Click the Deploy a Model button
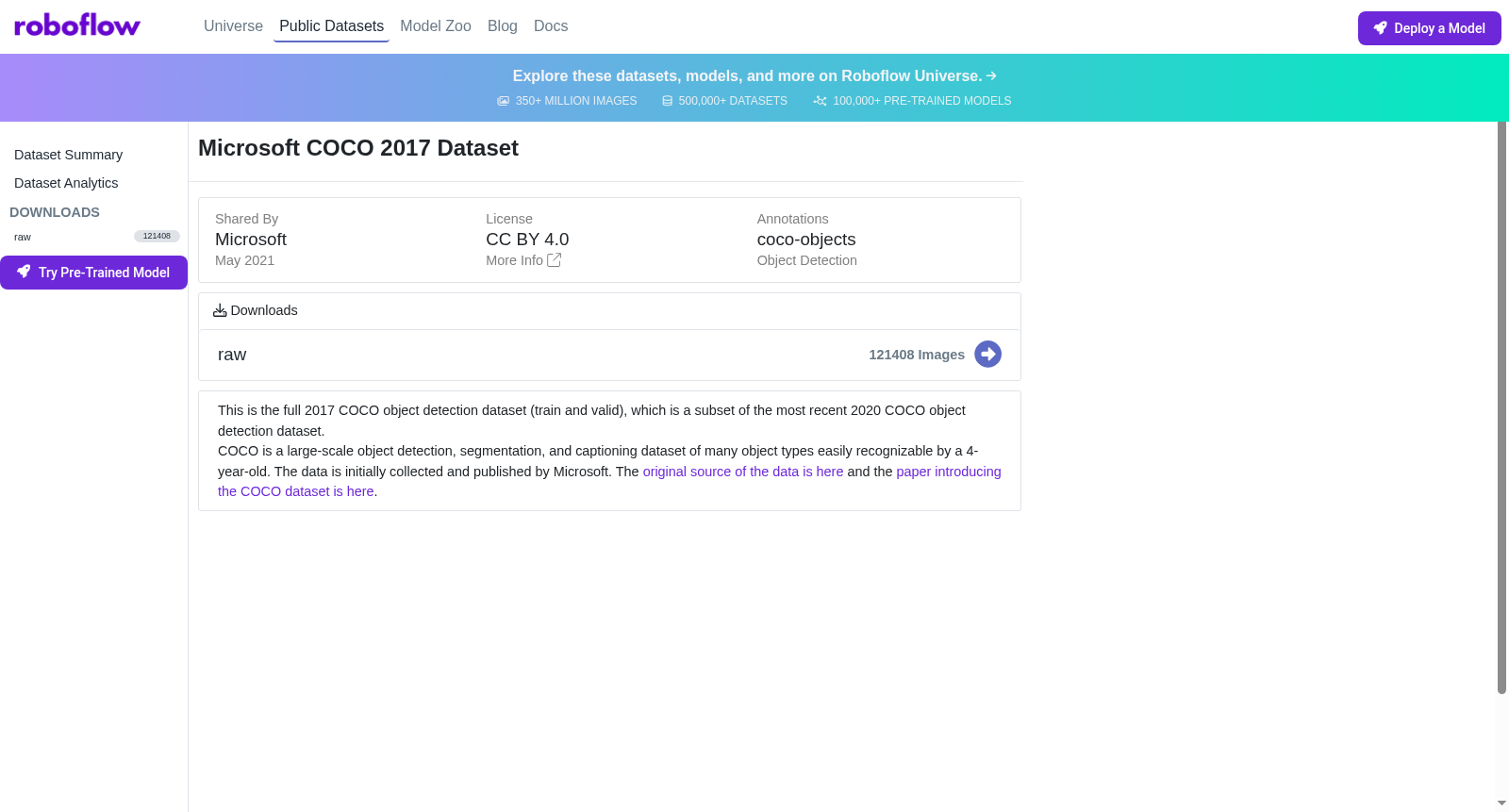Viewport: 1509px width, 812px height. (x=1430, y=28)
